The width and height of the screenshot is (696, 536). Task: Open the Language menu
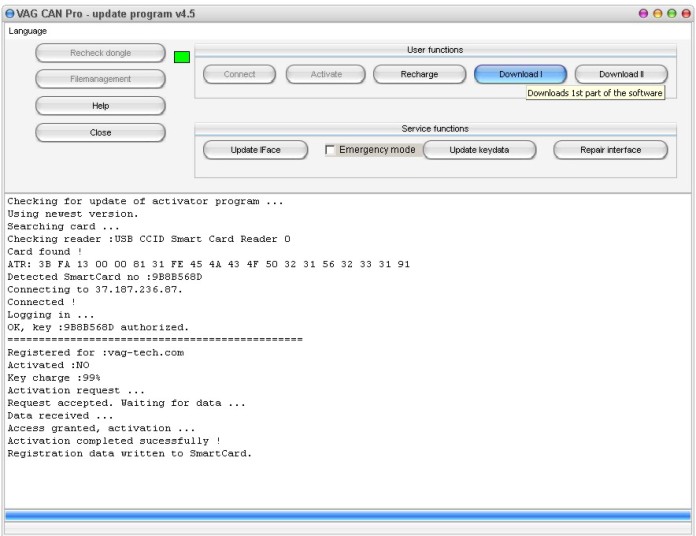click(x=28, y=31)
